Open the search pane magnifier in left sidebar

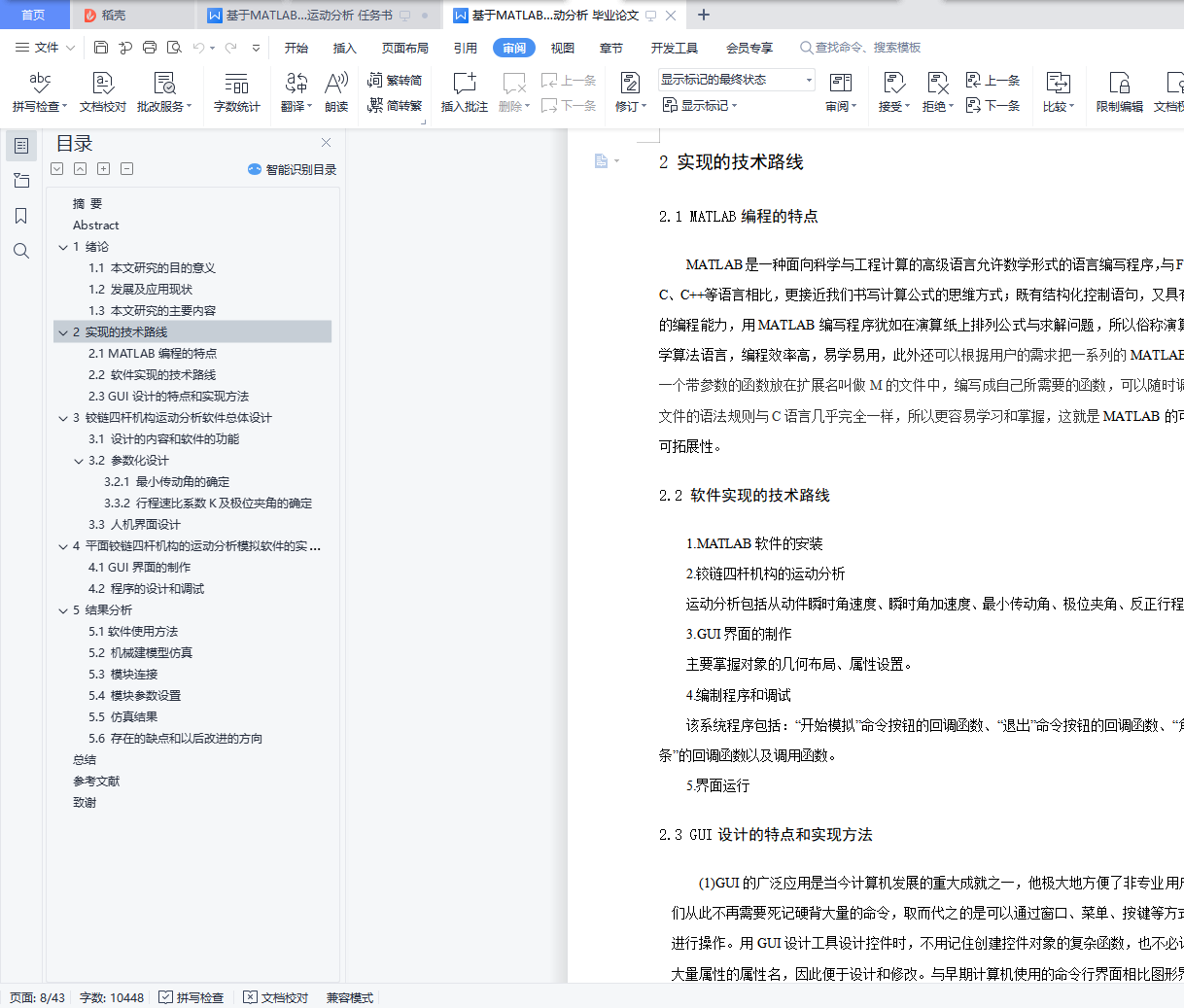(21, 251)
